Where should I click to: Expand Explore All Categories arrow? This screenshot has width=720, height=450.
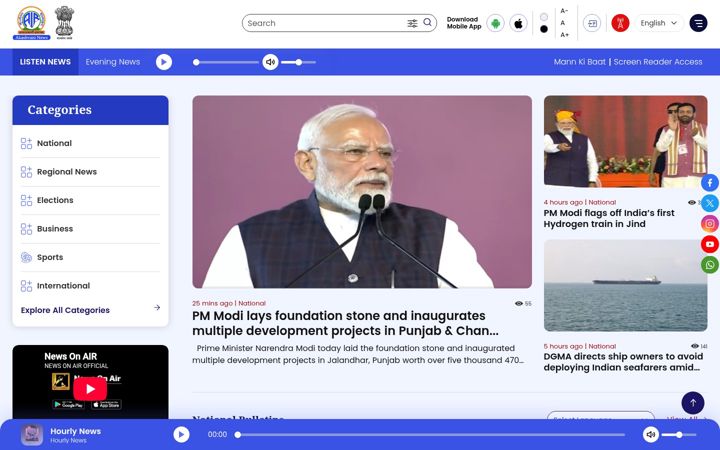coord(157,308)
